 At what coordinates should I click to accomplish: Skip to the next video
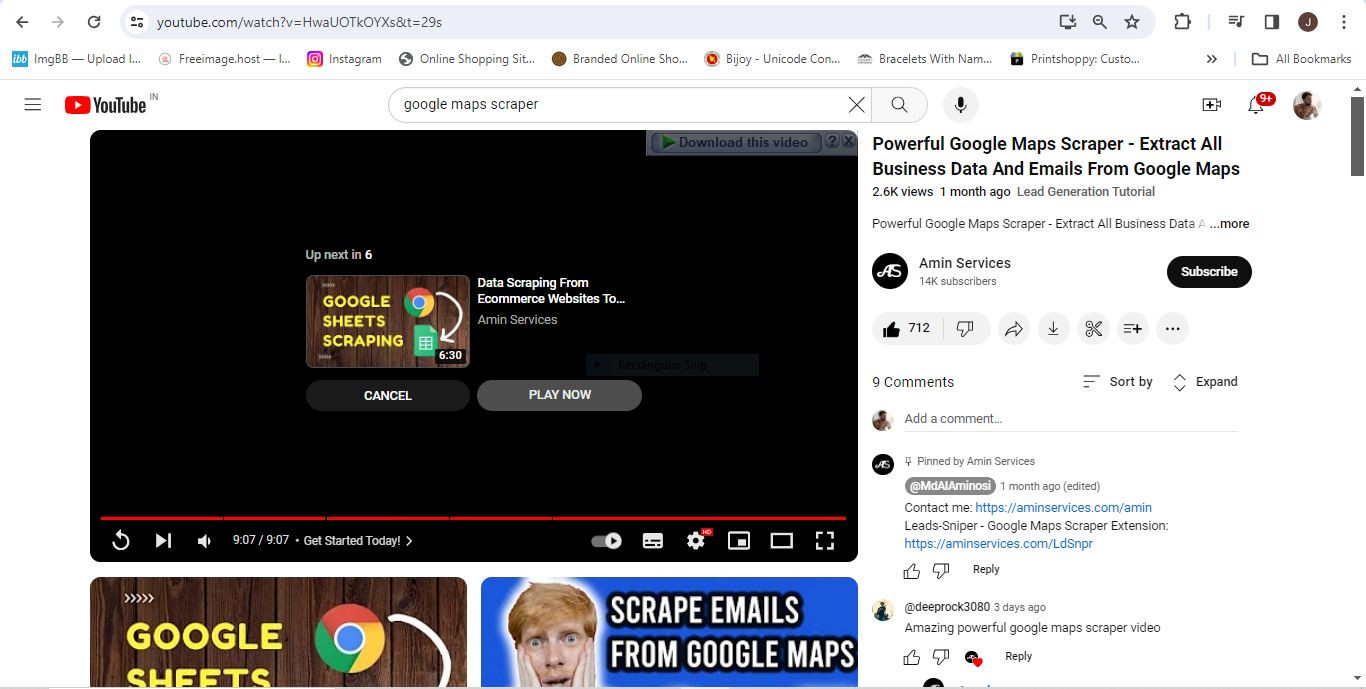point(163,541)
